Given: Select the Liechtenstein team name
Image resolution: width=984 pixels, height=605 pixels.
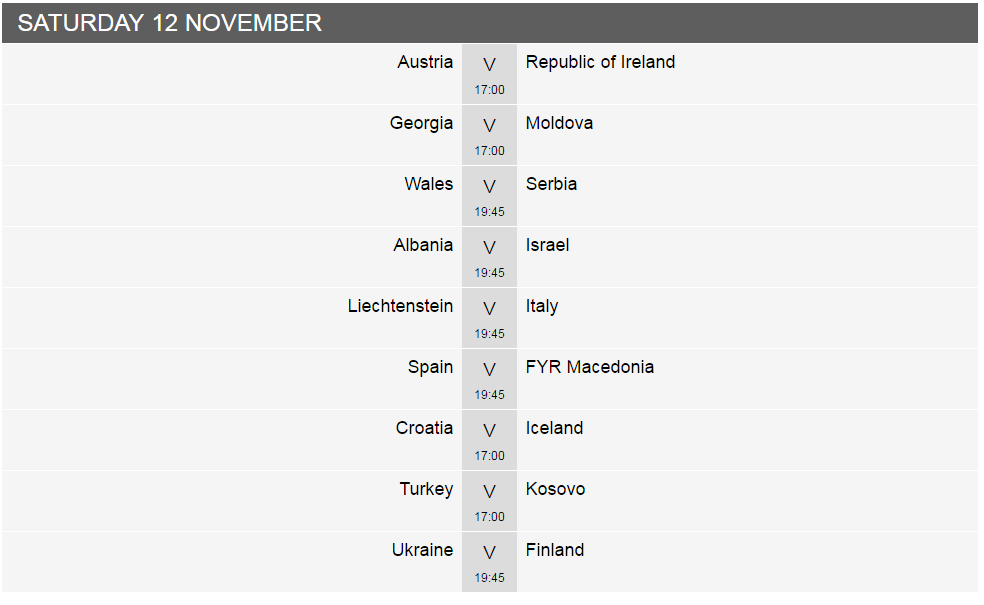Looking at the screenshot, I should tap(400, 306).
